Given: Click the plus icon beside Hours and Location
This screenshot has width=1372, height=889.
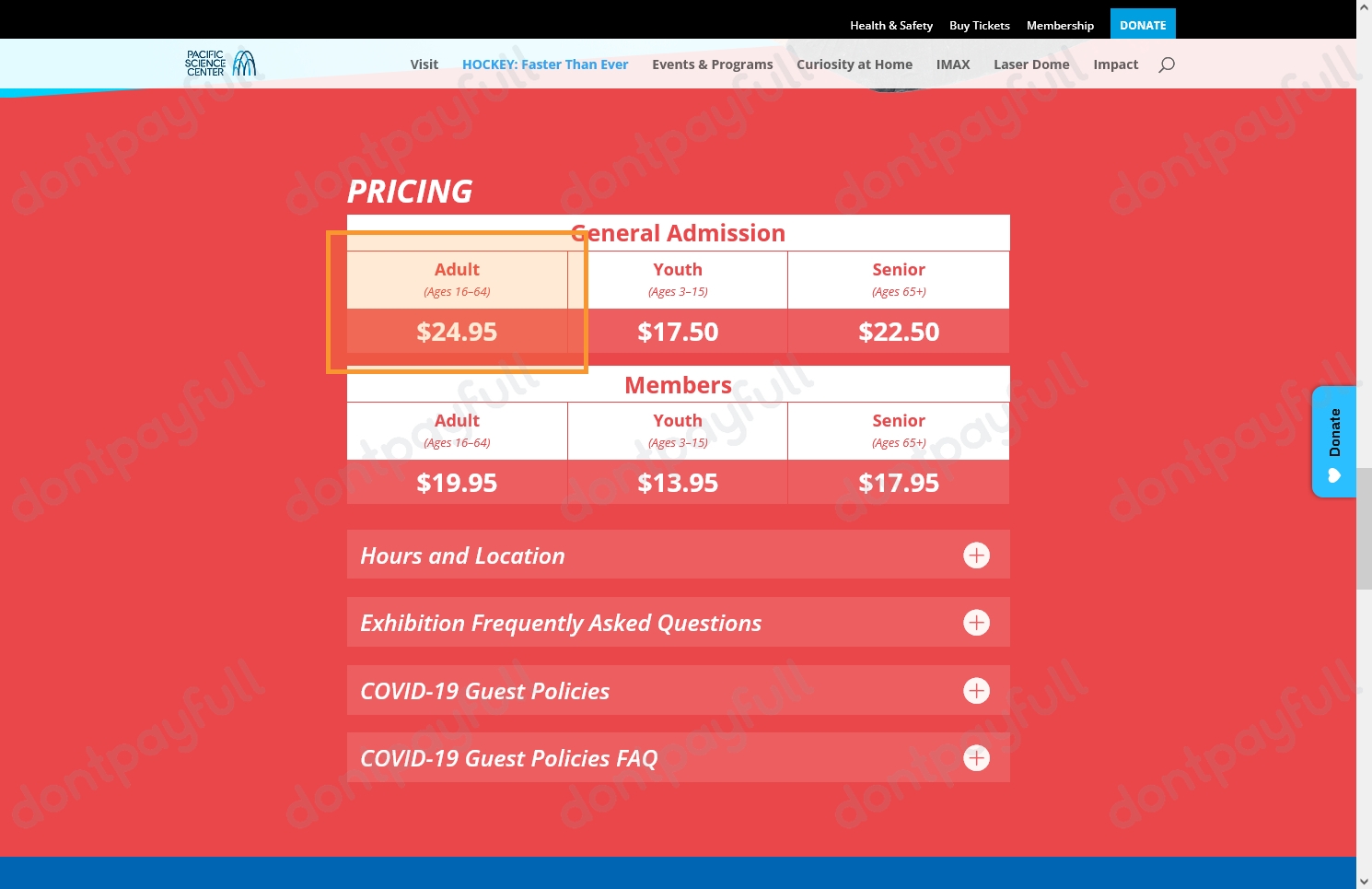Looking at the screenshot, I should [976, 555].
